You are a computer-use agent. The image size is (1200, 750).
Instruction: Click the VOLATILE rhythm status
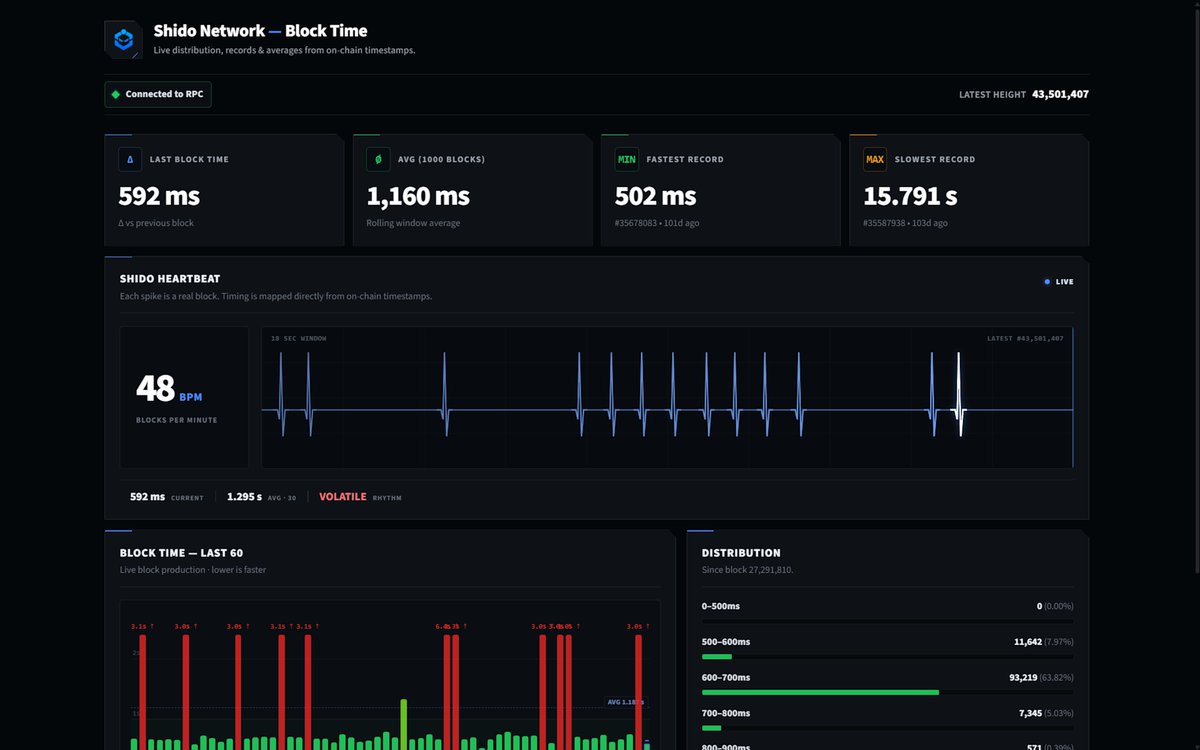(x=343, y=497)
